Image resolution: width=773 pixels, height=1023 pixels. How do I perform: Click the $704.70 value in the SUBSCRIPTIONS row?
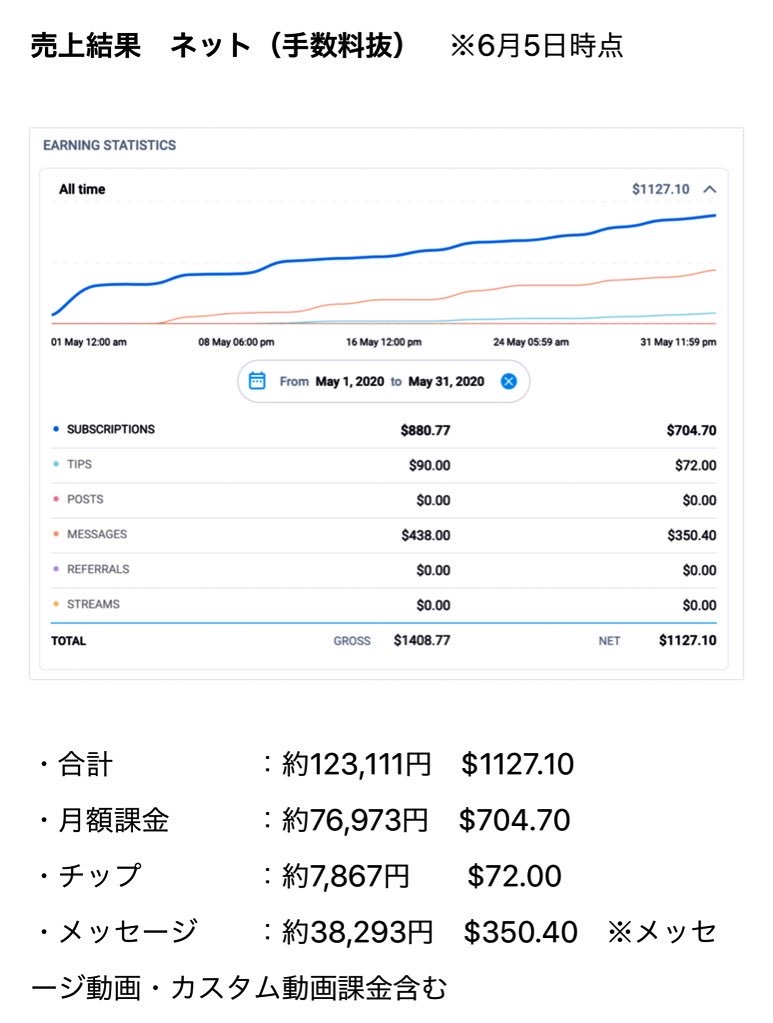coord(691,431)
